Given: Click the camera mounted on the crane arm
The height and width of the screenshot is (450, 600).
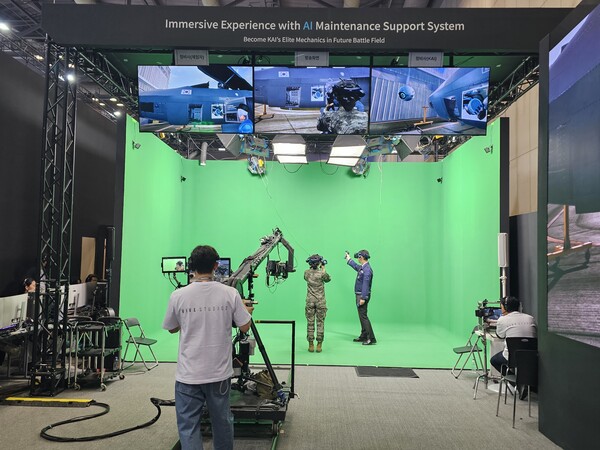Looking at the screenshot, I should (278, 268).
